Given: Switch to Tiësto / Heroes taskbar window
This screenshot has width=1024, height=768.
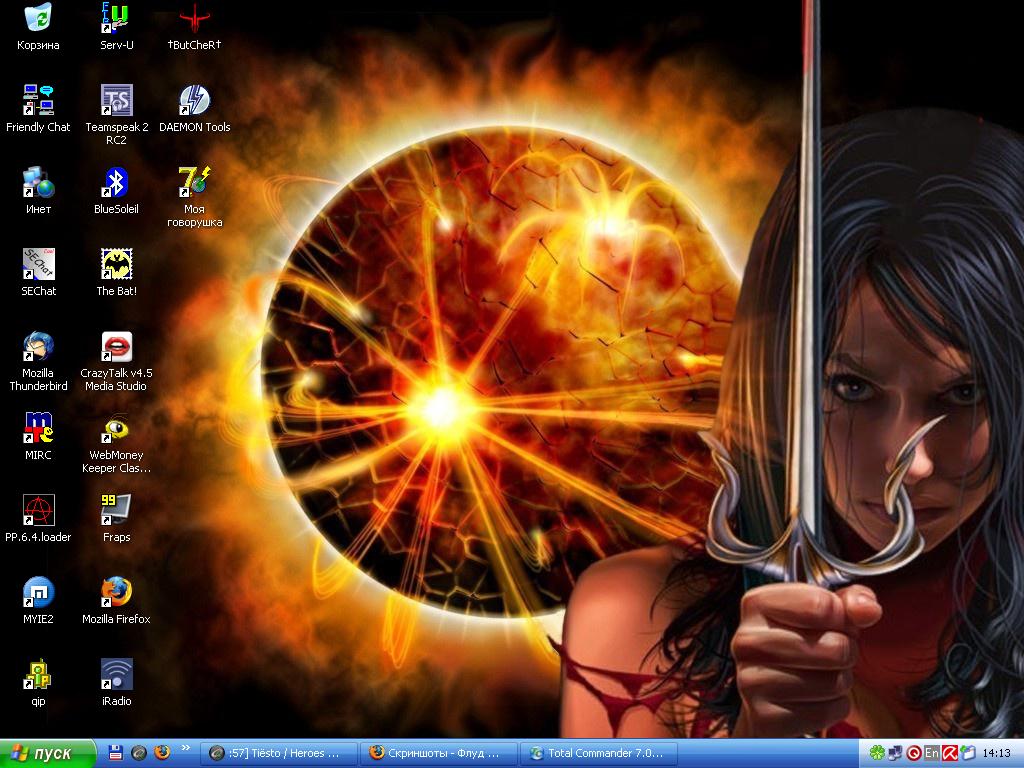Looking at the screenshot, I should [278, 753].
